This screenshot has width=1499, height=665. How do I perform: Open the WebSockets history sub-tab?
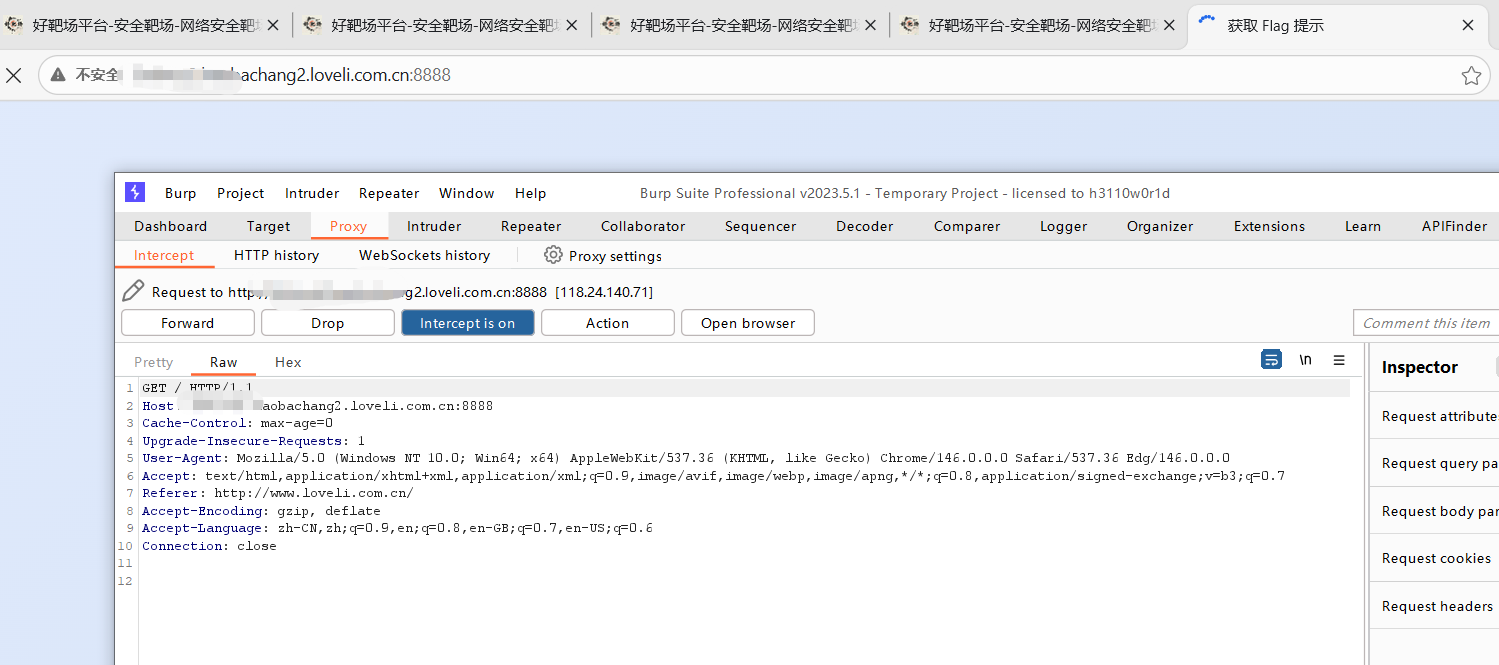click(x=424, y=255)
